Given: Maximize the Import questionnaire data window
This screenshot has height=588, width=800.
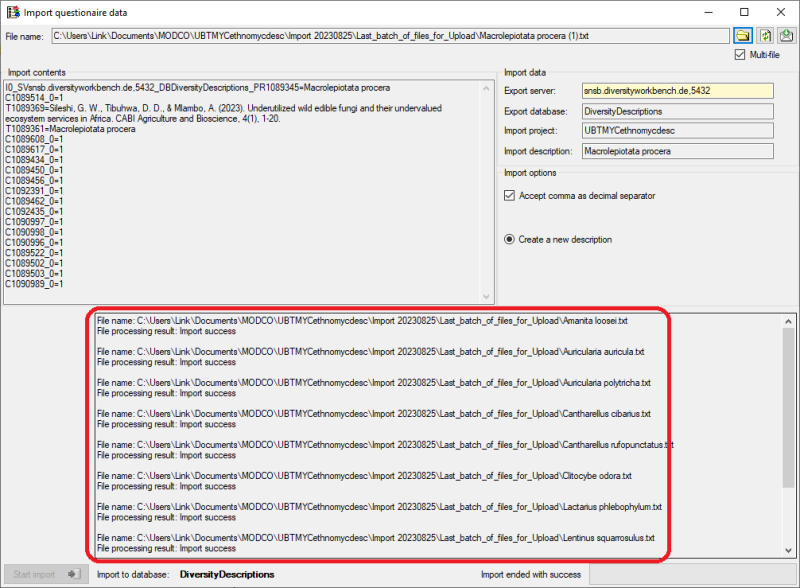Looking at the screenshot, I should tap(744, 12).
